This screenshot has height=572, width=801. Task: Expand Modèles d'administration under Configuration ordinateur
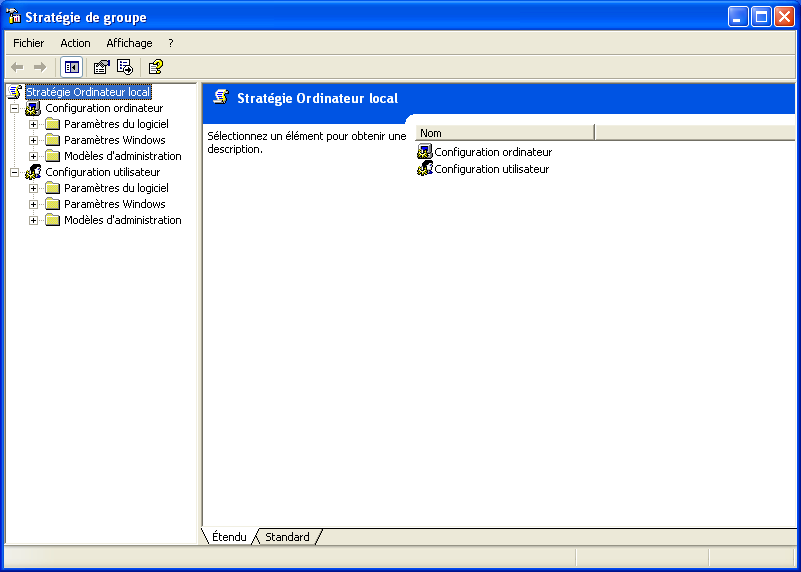34,156
